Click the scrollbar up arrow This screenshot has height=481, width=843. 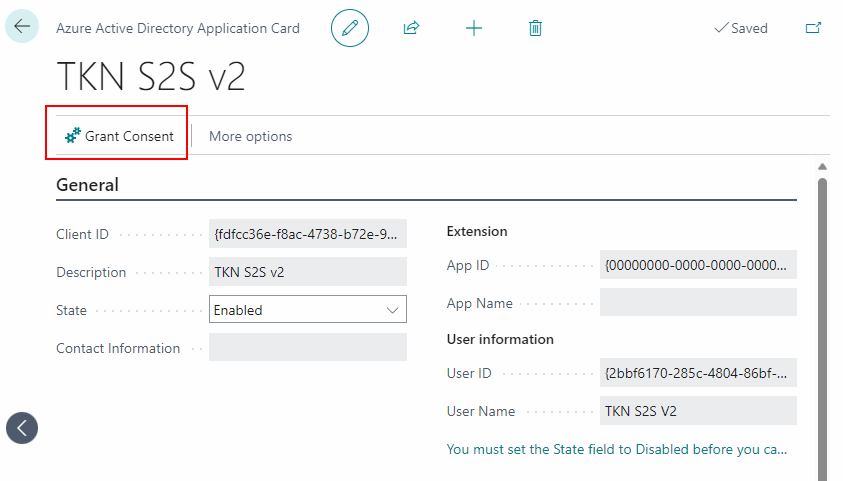click(x=822, y=167)
